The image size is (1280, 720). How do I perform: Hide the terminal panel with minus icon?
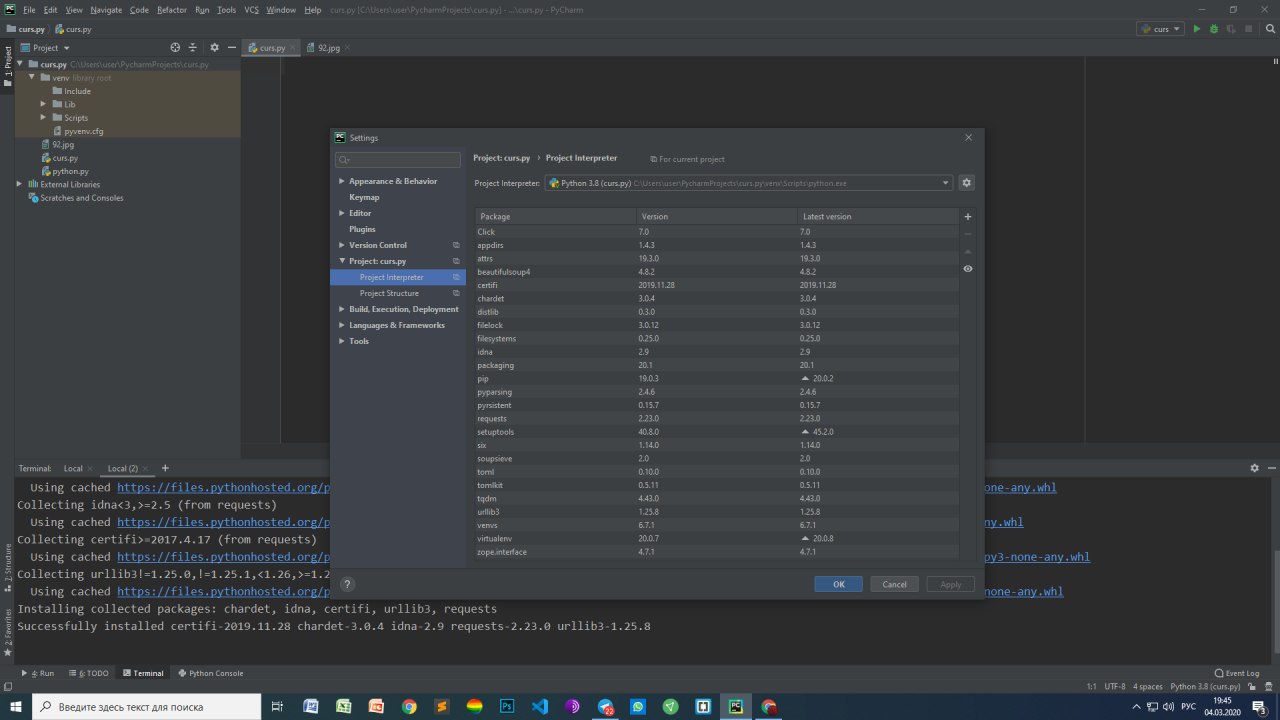(1270, 468)
